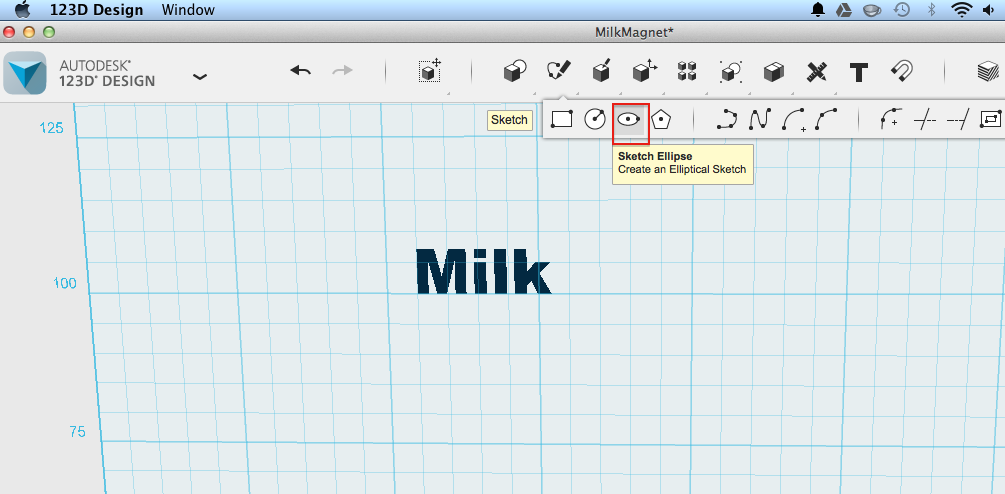The image size is (1005, 494).
Task: Select the Sketch Circle tool
Action: click(x=595, y=119)
